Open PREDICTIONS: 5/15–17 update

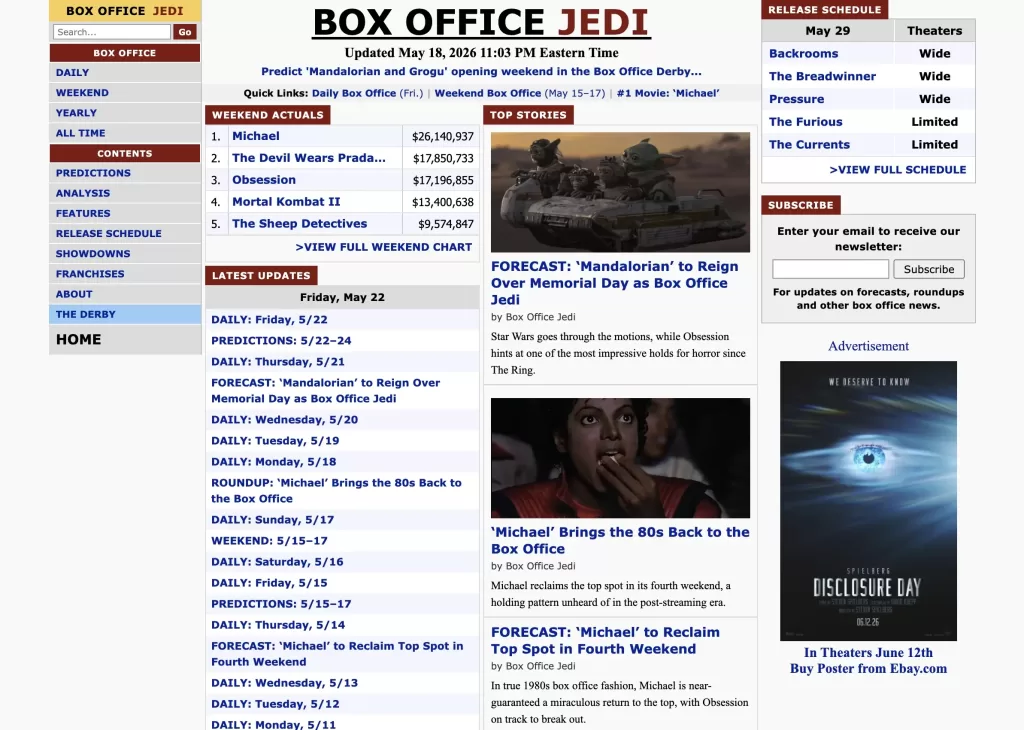(281, 604)
